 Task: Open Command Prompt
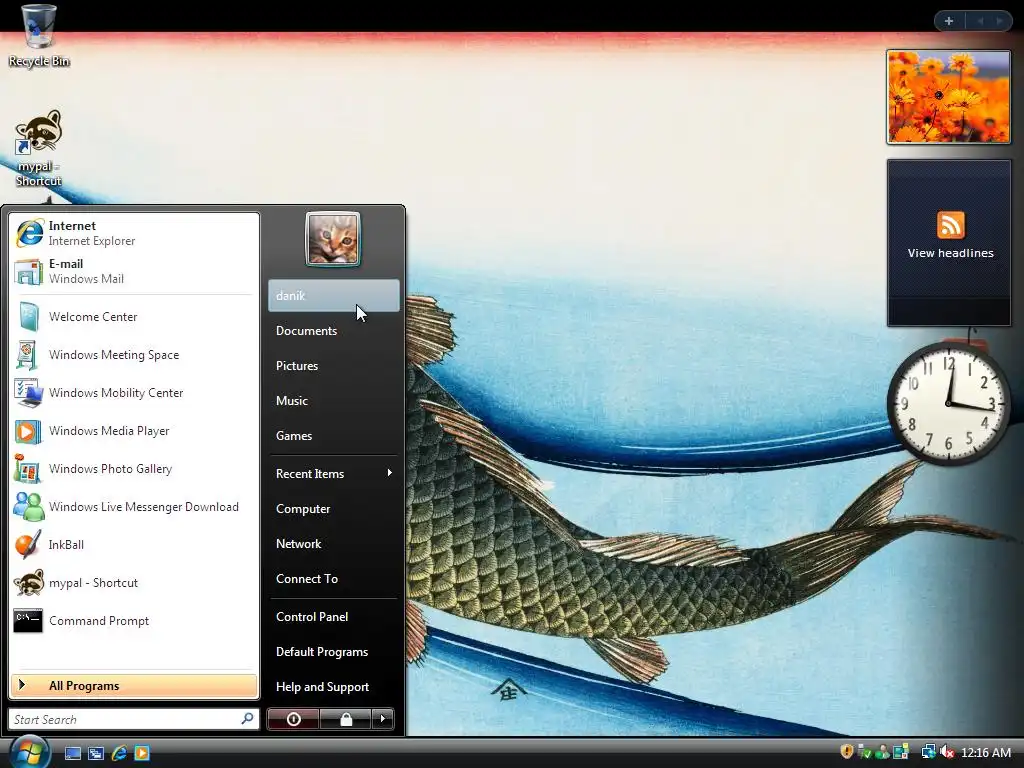(x=134, y=620)
